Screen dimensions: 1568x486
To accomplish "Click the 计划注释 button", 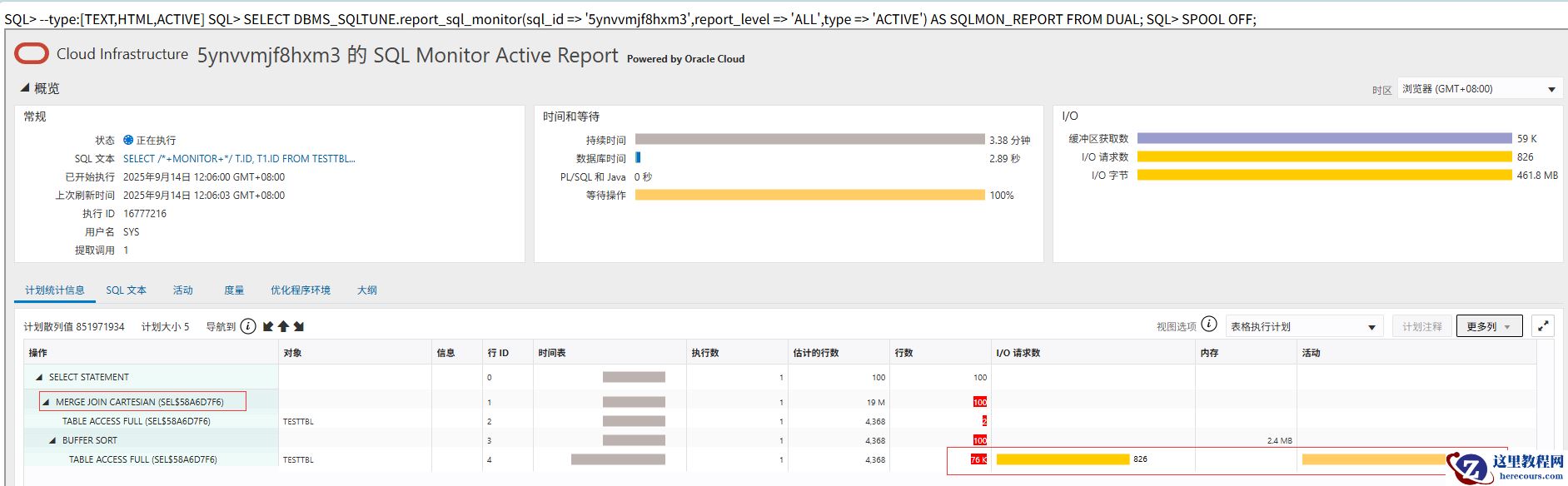I will click(1422, 326).
